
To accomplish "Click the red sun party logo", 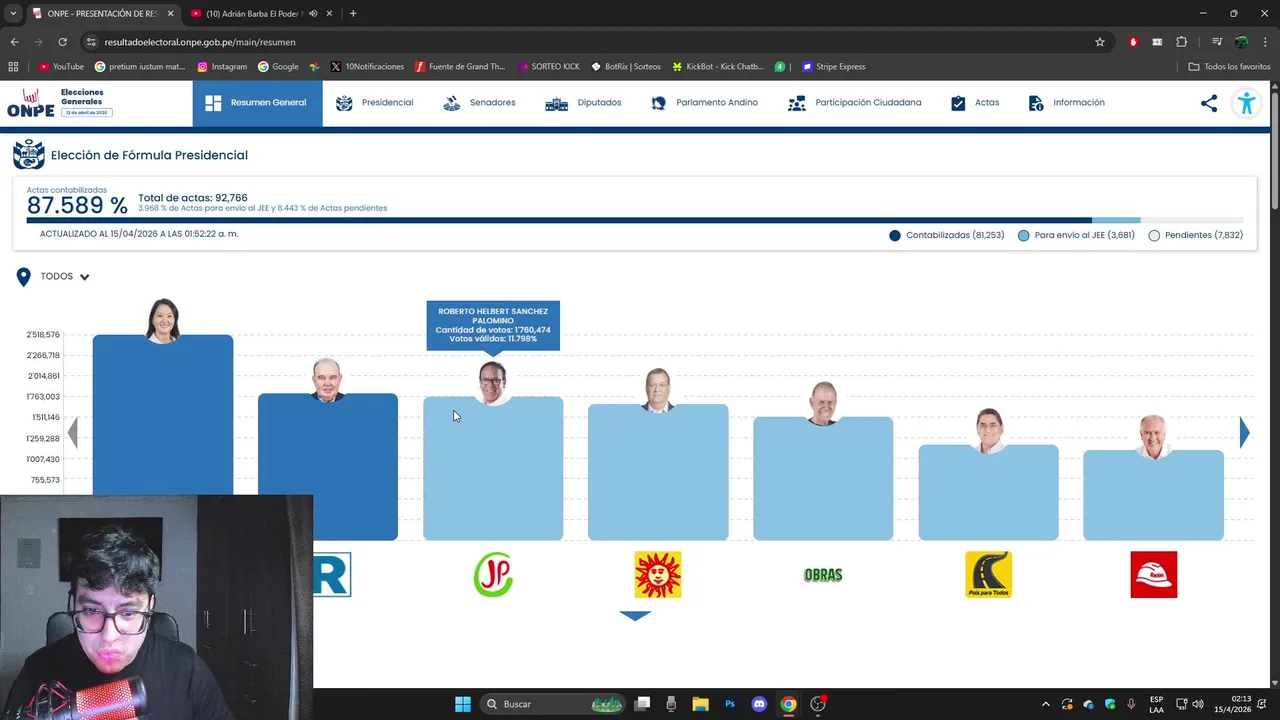I will (658, 575).
